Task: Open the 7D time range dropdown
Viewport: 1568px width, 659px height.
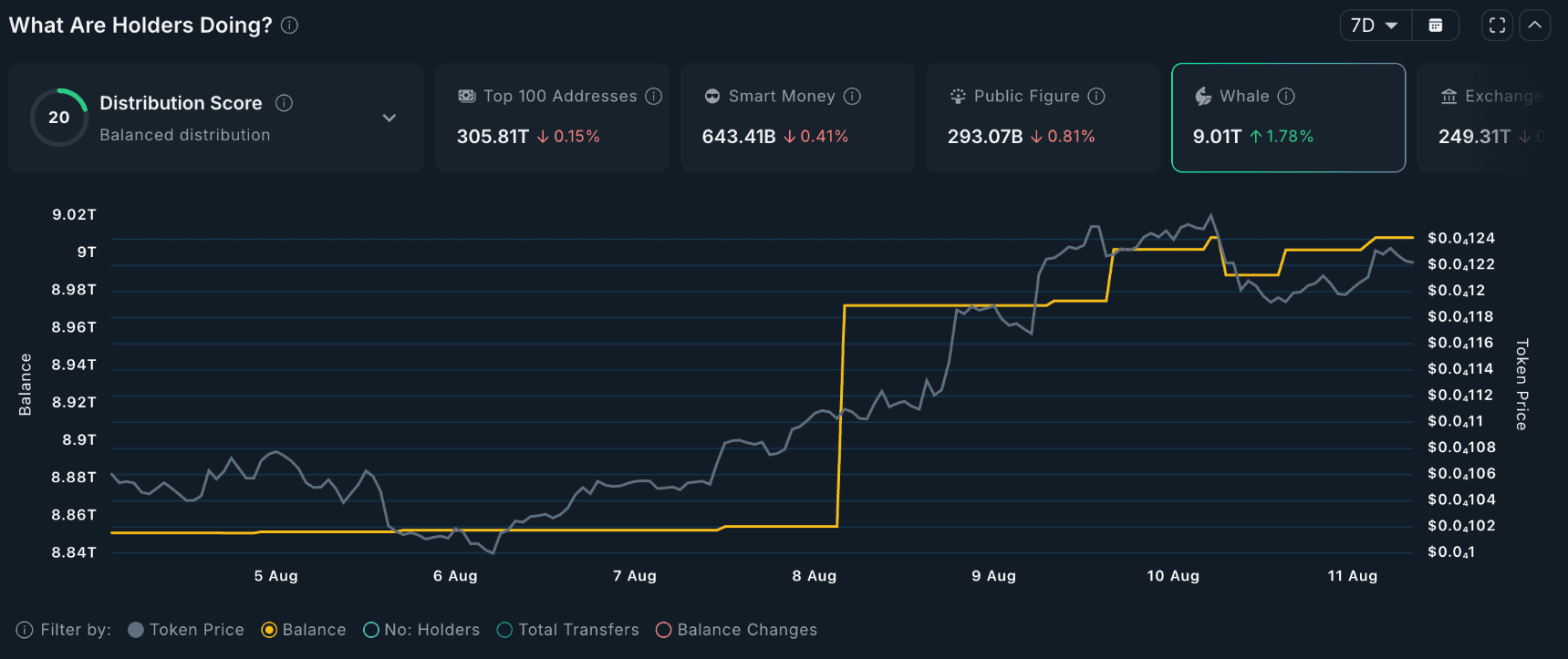Action: point(1376,26)
